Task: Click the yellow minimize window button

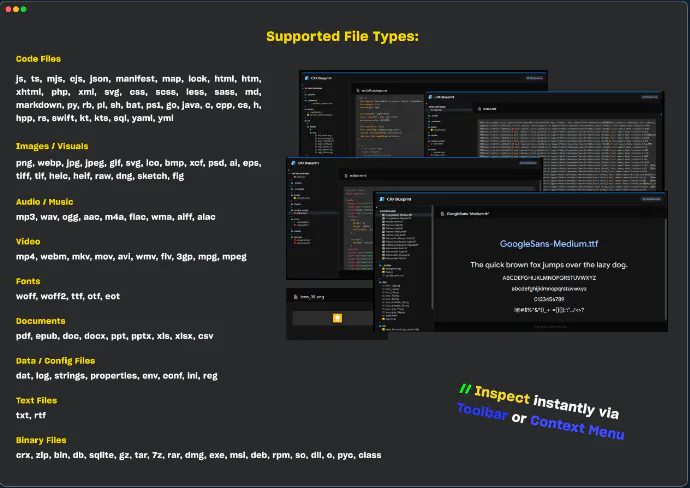Action: click(x=16, y=9)
